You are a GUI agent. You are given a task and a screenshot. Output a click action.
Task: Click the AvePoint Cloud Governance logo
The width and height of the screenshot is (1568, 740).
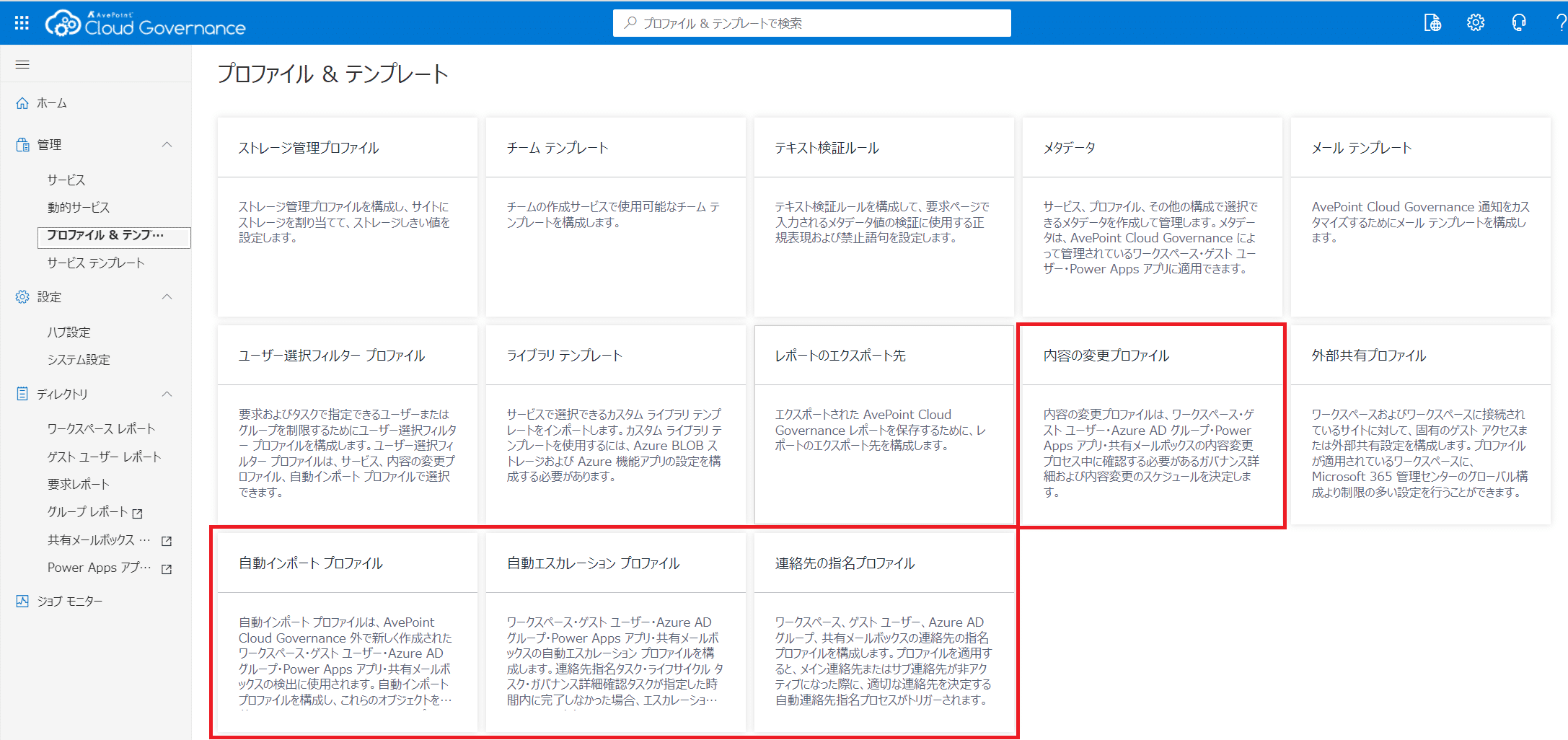[145, 24]
